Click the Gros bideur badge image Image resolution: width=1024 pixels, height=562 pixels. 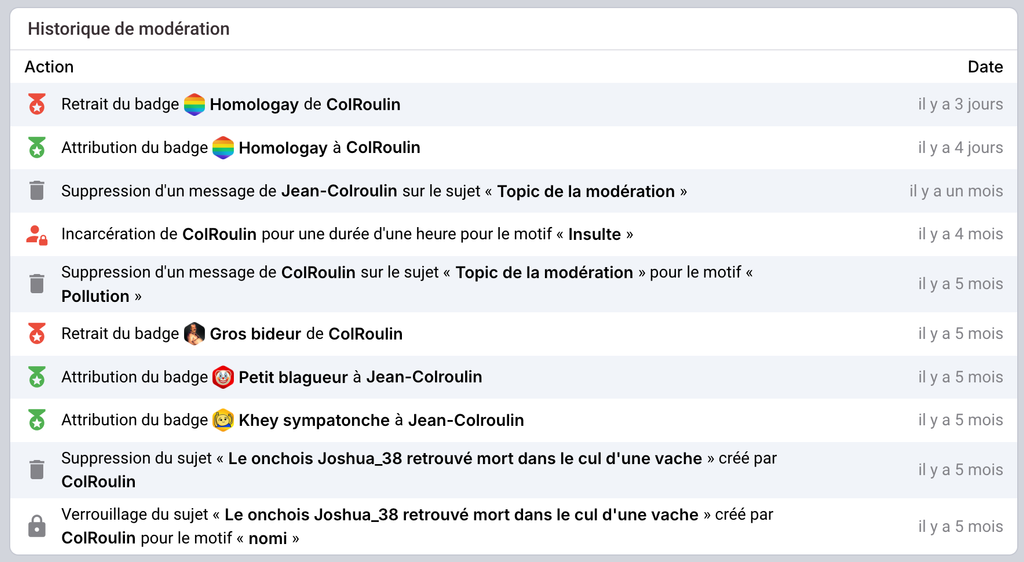pos(195,334)
